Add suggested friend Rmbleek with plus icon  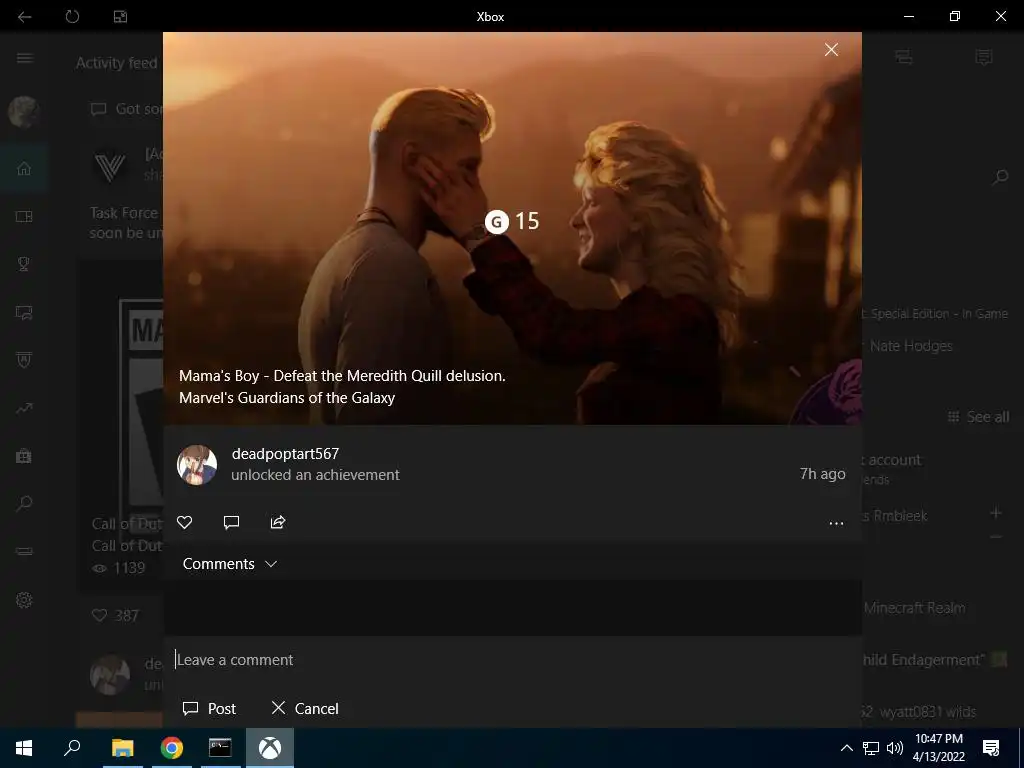point(996,513)
